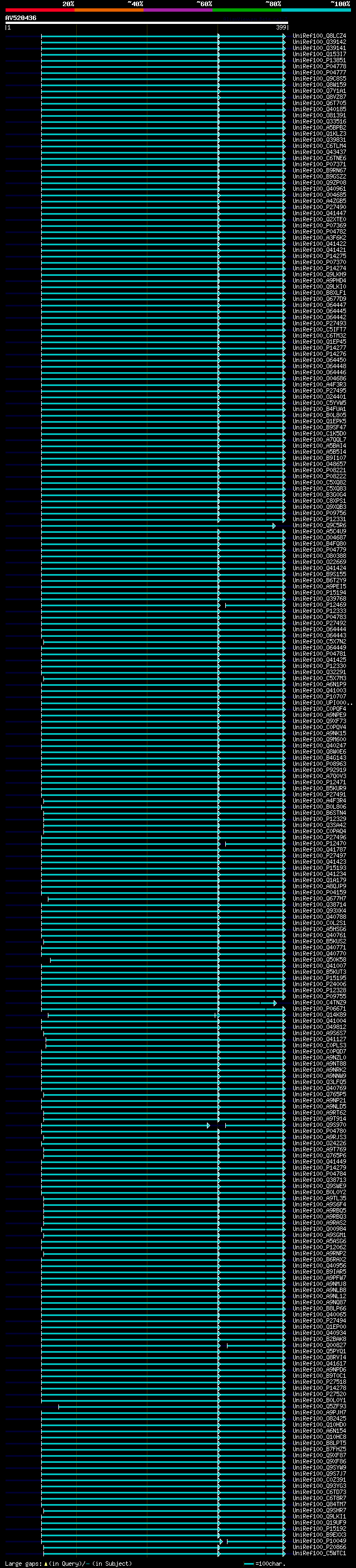Select the AV520436 query label

(x=21, y=18)
